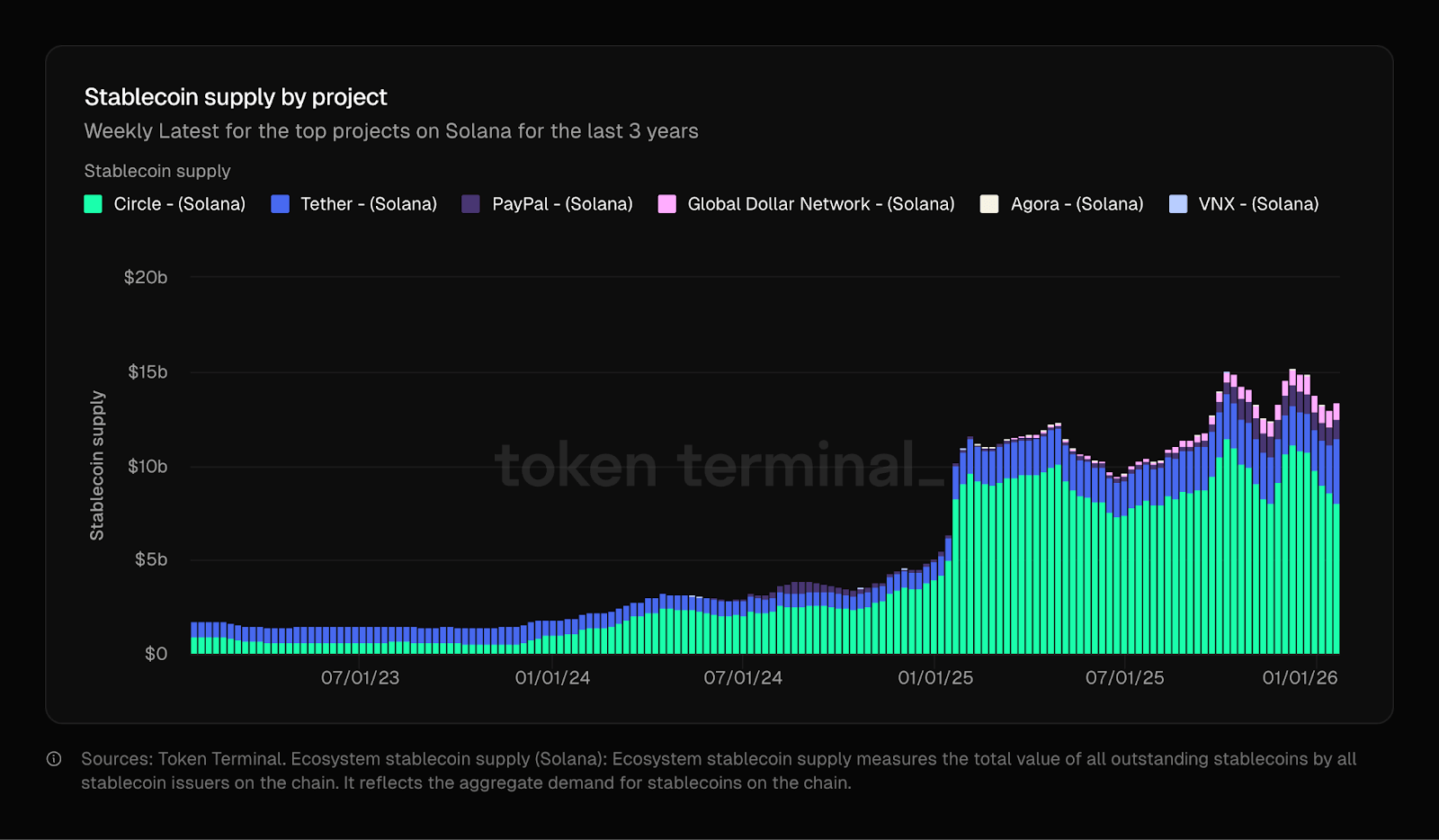The image size is (1439, 840).
Task: Click the Tether (Solana) blue legend swatch
Action: point(279,204)
